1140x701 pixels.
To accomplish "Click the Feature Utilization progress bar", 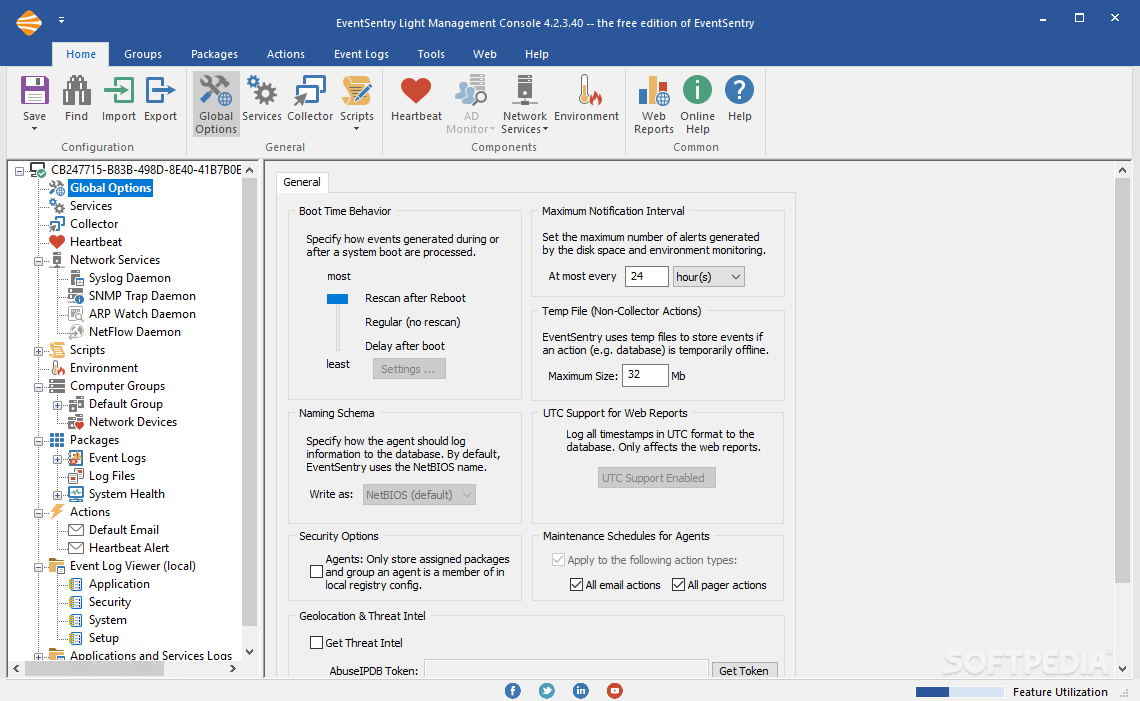I will tap(960, 692).
